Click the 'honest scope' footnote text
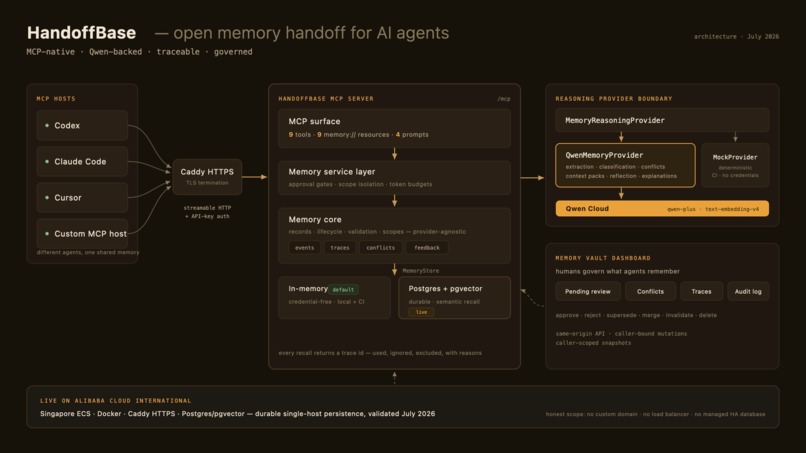Viewport: 806px width, 453px height. [x=655, y=414]
